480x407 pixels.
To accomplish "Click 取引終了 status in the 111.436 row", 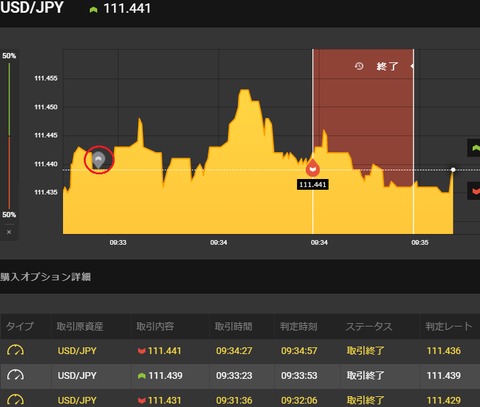I will (365, 351).
